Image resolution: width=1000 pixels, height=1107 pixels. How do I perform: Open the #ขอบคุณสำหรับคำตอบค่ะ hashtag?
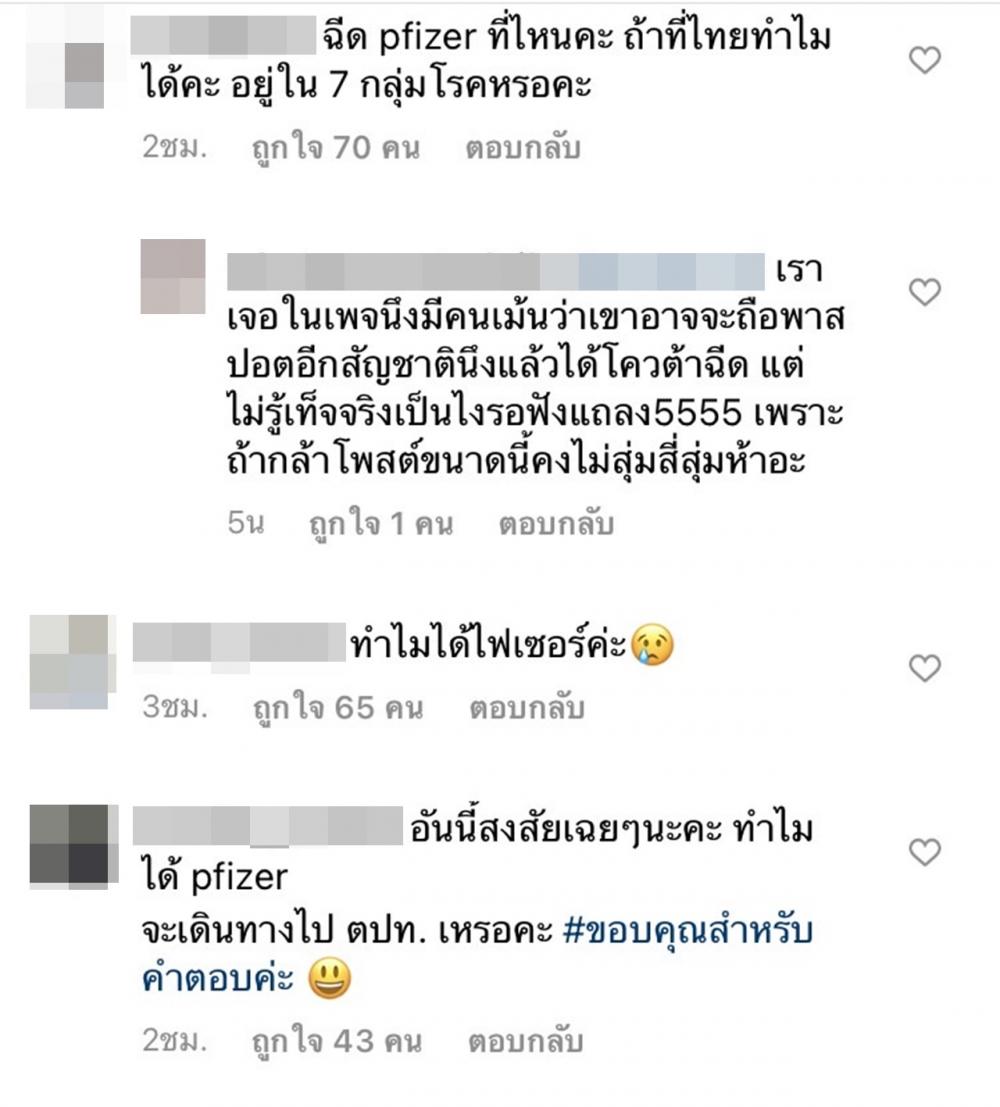click(477, 955)
